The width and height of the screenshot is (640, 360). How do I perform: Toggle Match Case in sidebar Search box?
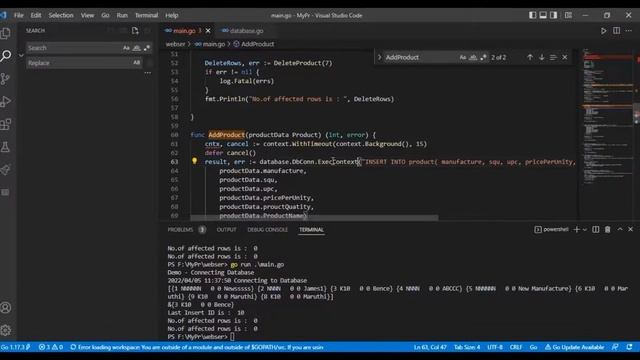126,48
